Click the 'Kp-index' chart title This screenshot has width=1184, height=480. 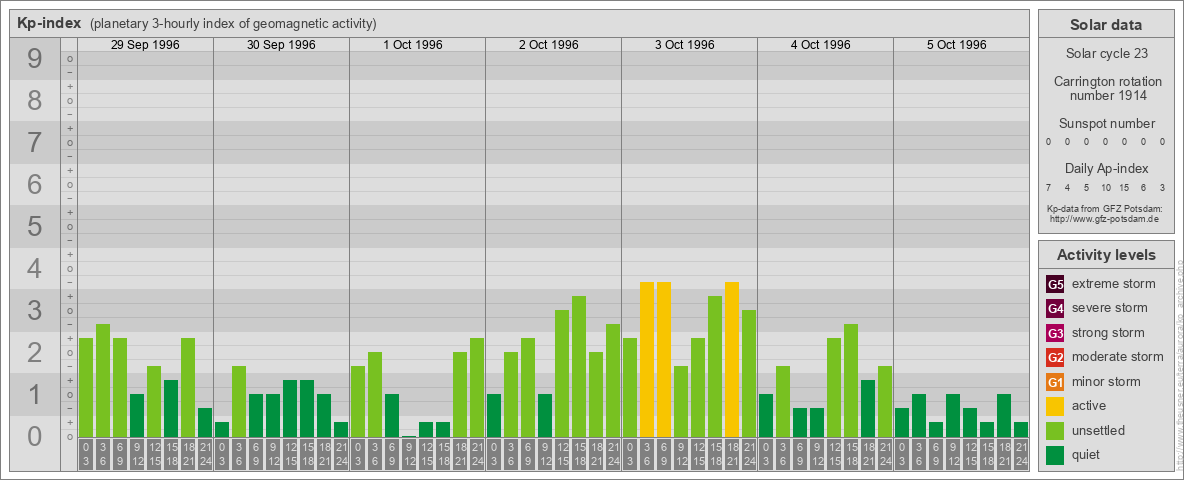click(49, 23)
